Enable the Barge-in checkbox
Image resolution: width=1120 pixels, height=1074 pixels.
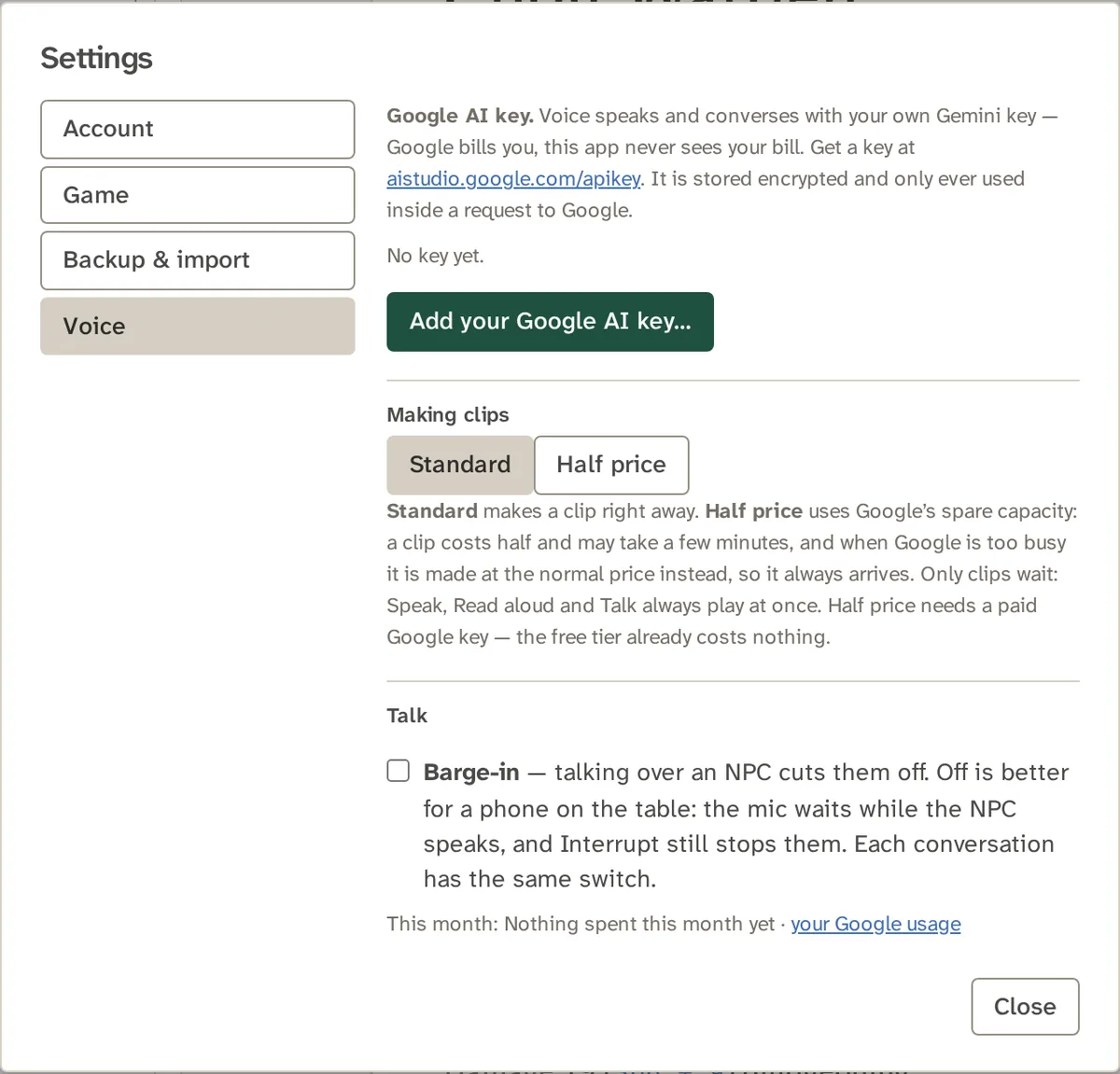399,771
